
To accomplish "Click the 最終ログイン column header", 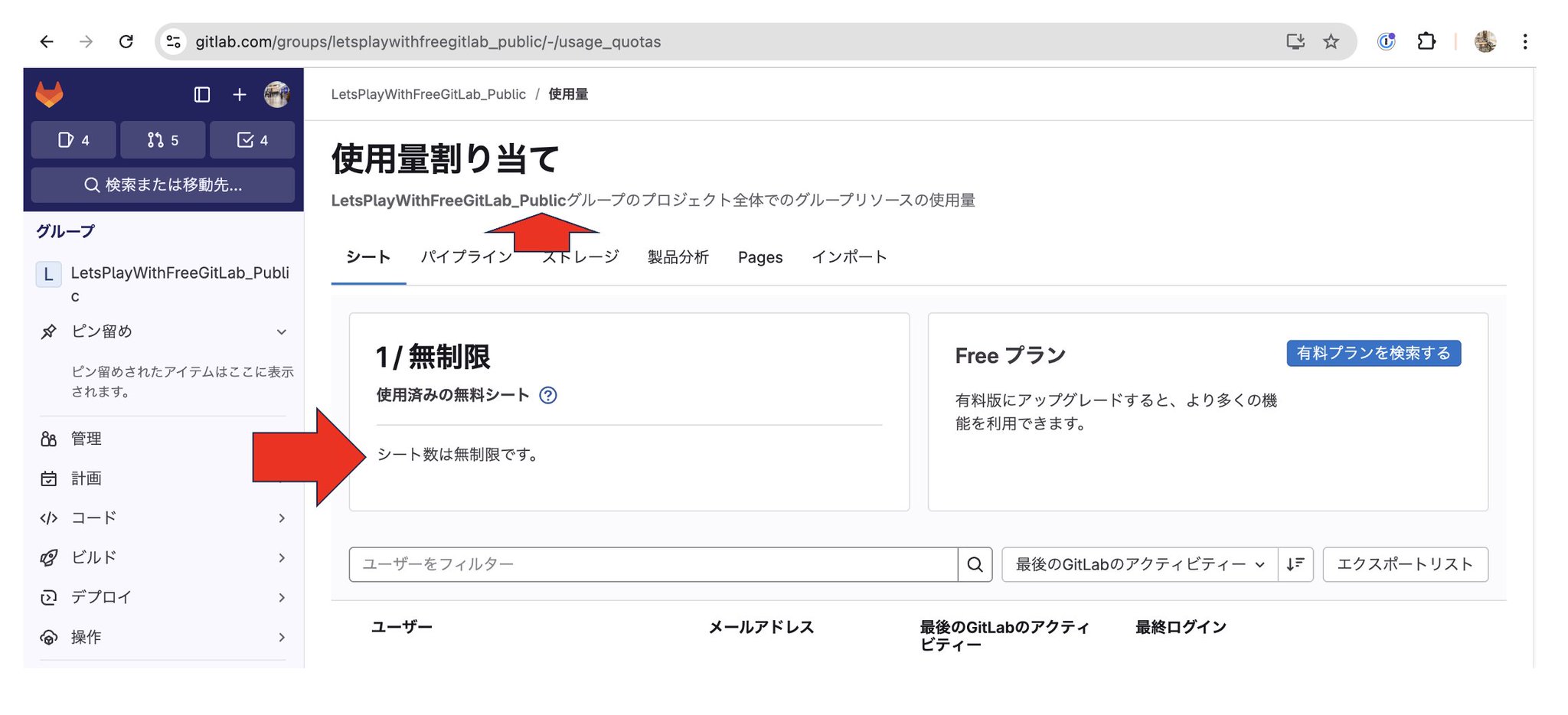I will (1181, 627).
